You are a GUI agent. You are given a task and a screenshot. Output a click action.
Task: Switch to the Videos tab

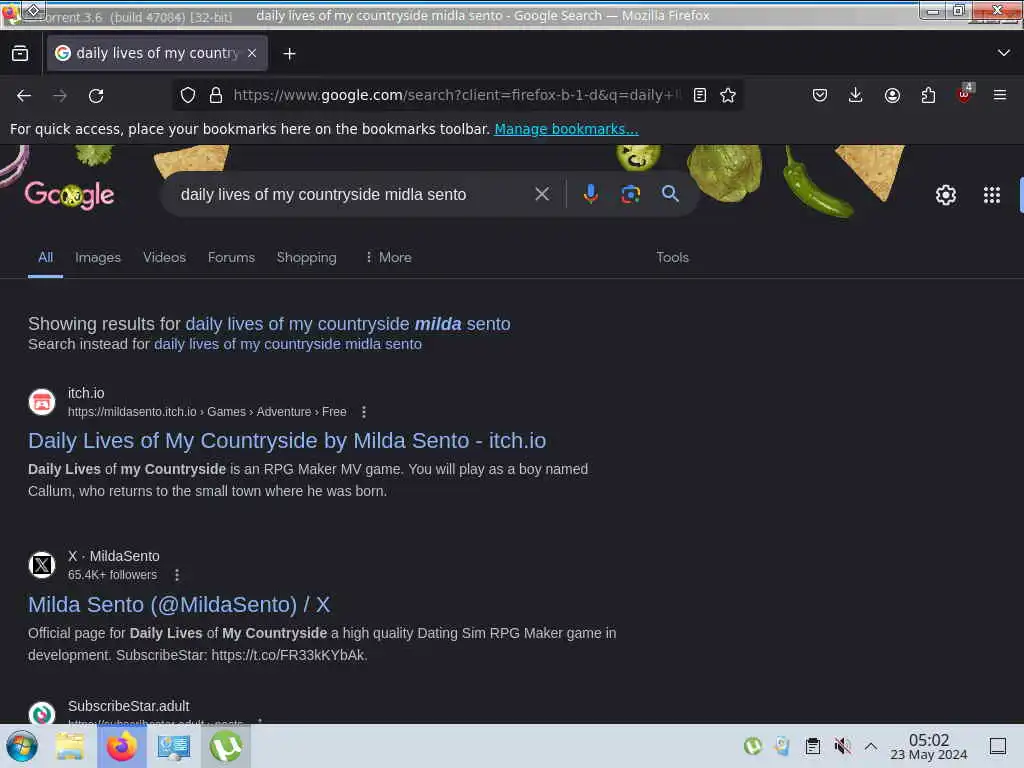click(165, 257)
